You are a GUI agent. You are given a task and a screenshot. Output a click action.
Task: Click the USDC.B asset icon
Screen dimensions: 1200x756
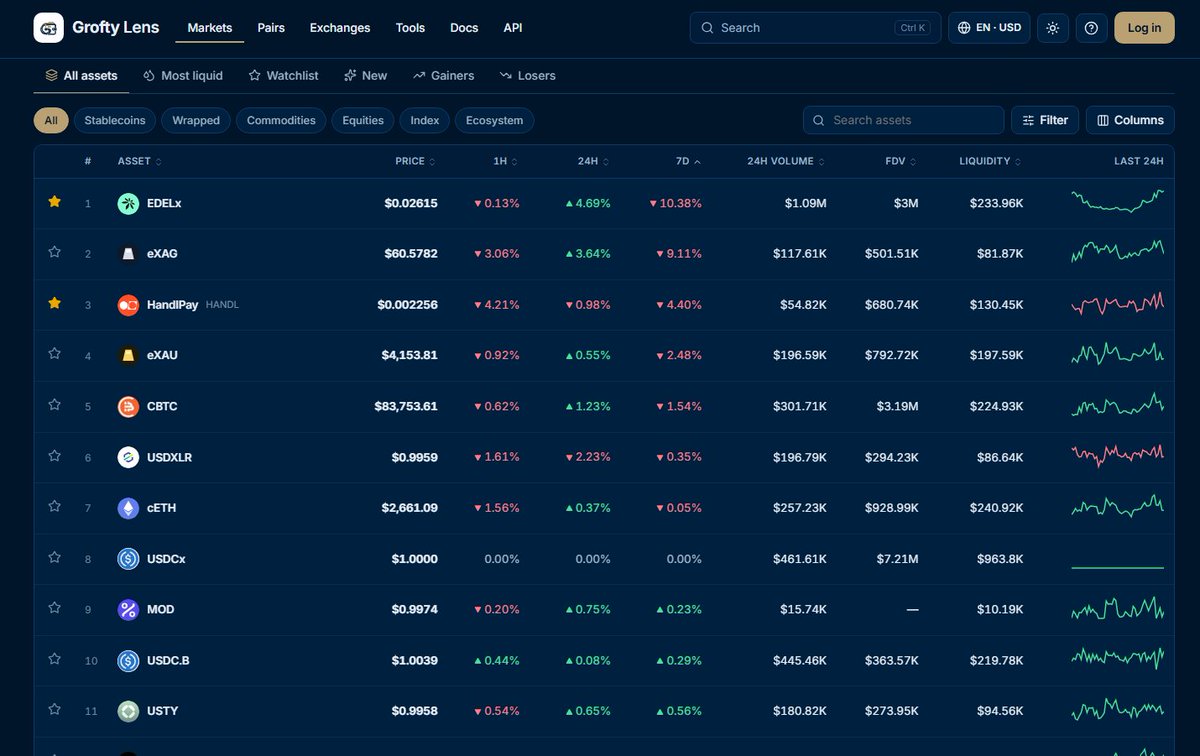click(128, 660)
